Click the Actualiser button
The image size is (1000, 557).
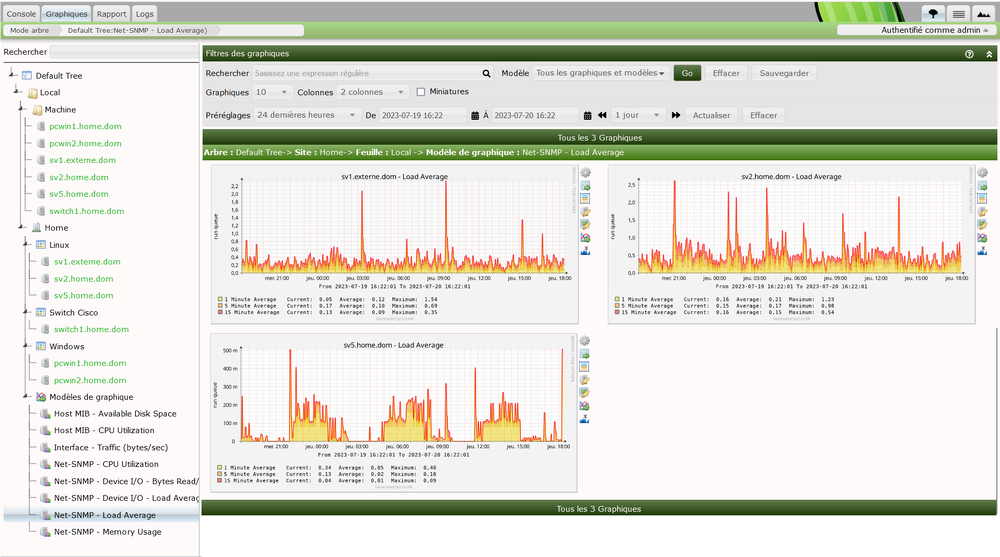[711, 115]
